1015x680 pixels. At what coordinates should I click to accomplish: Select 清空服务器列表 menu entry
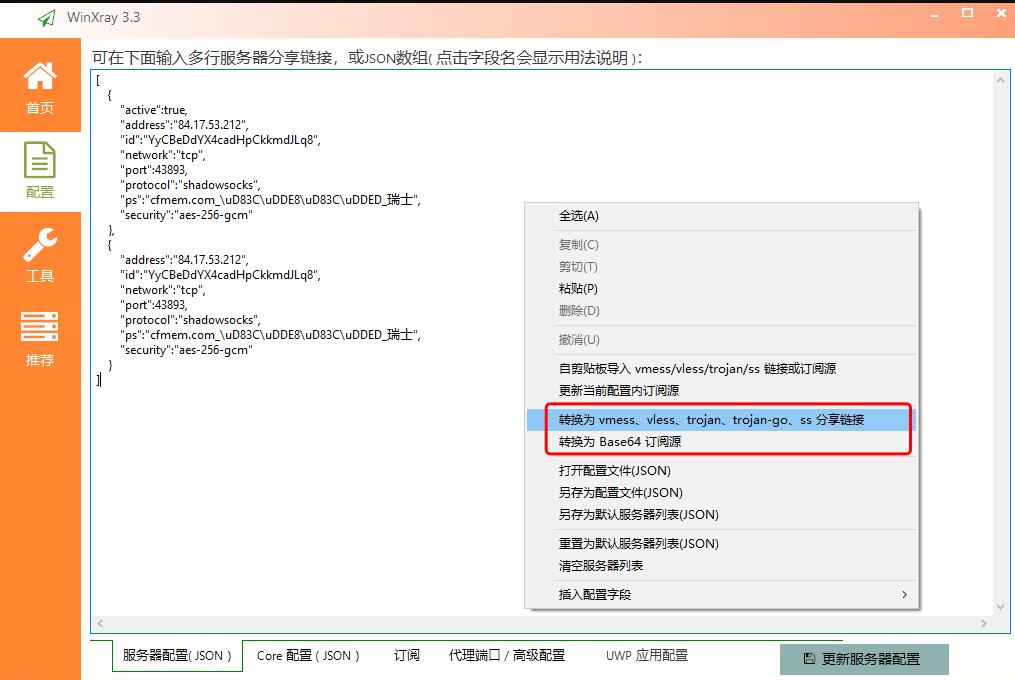pyautogui.click(x=721, y=566)
